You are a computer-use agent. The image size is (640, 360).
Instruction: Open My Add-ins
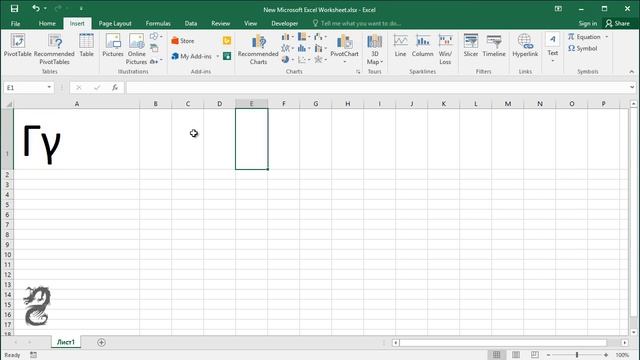pos(191,56)
